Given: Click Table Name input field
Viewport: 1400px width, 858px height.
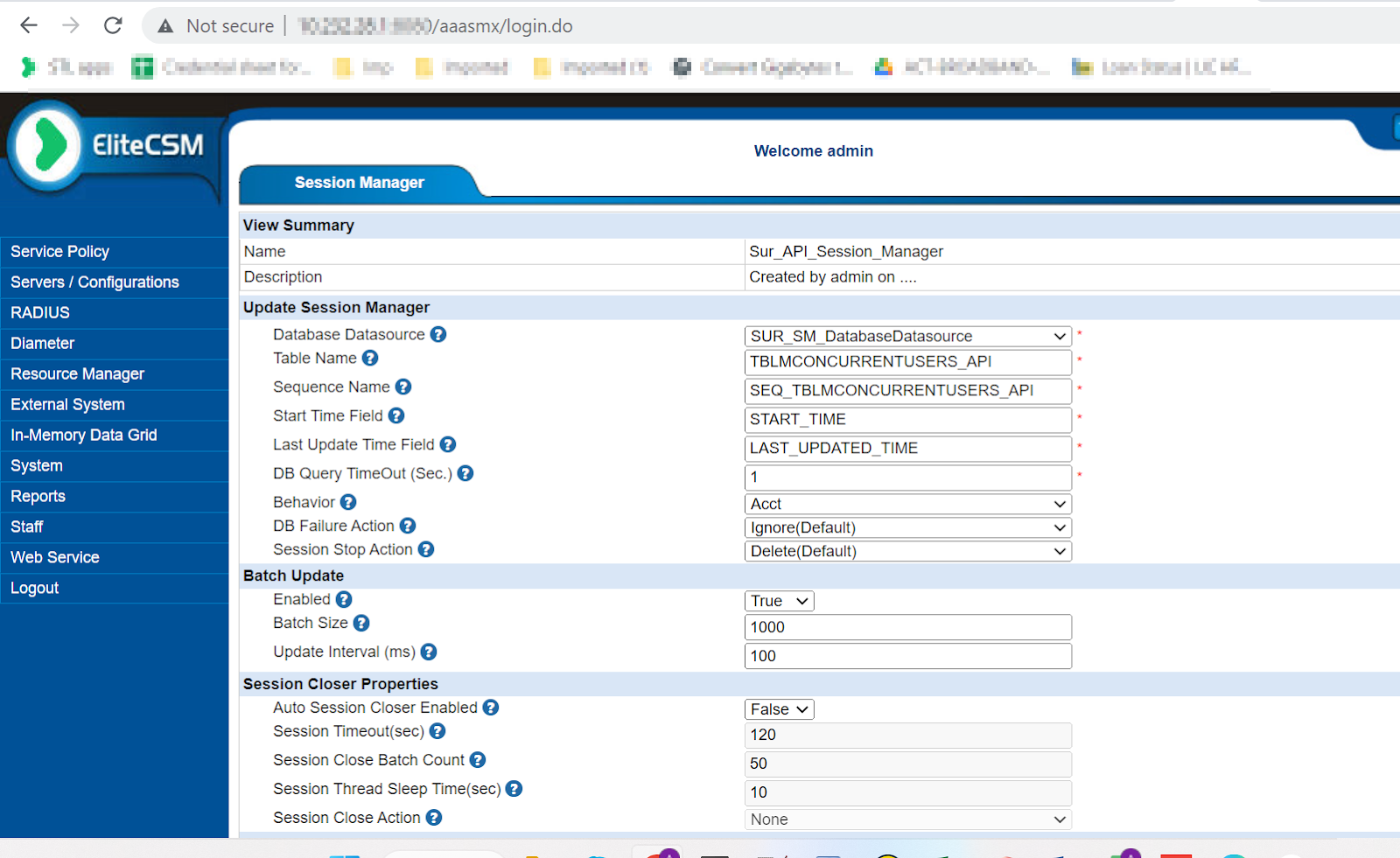Looking at the screenshot, I should coord(908,362).
